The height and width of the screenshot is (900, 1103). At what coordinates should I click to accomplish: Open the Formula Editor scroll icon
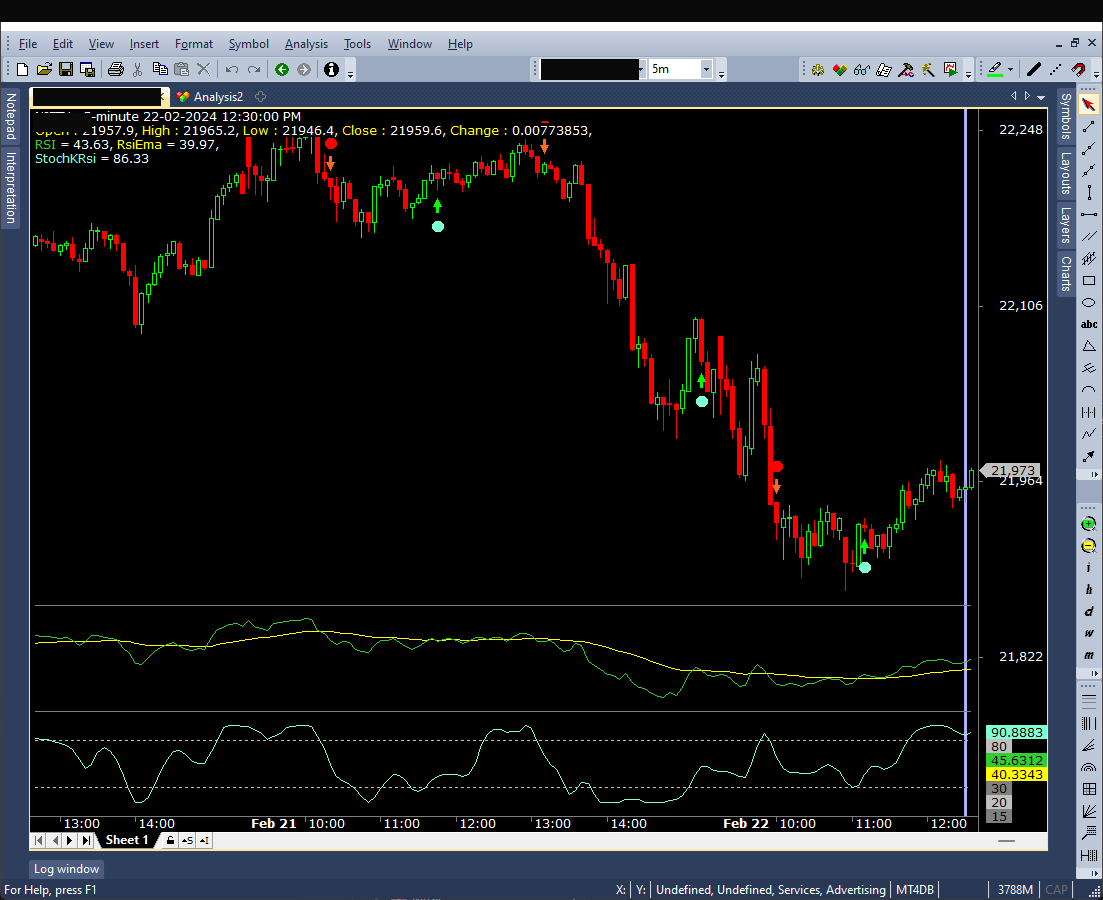coord(884,69)
